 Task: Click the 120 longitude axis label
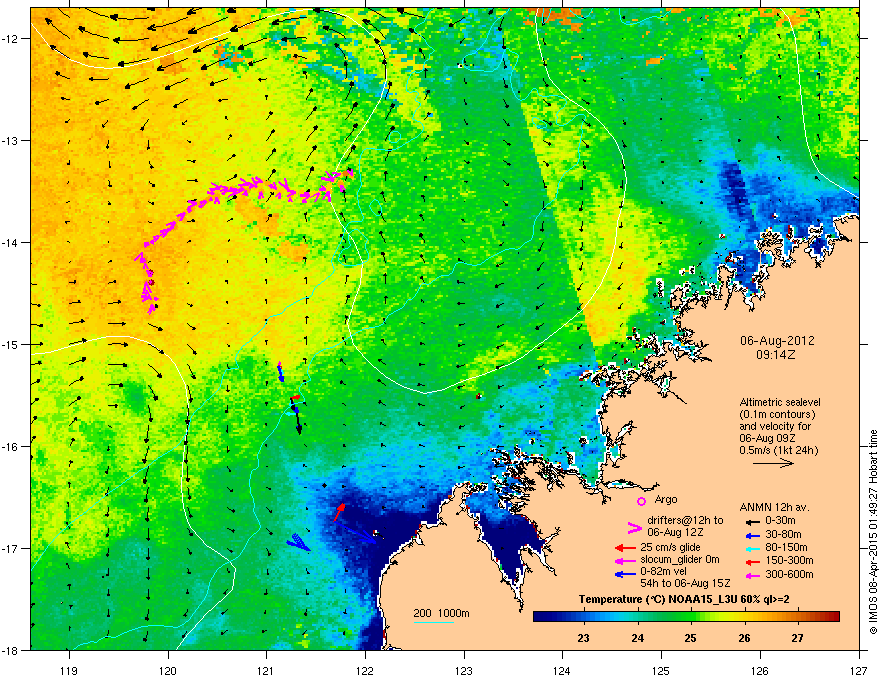tap(168, 670)
